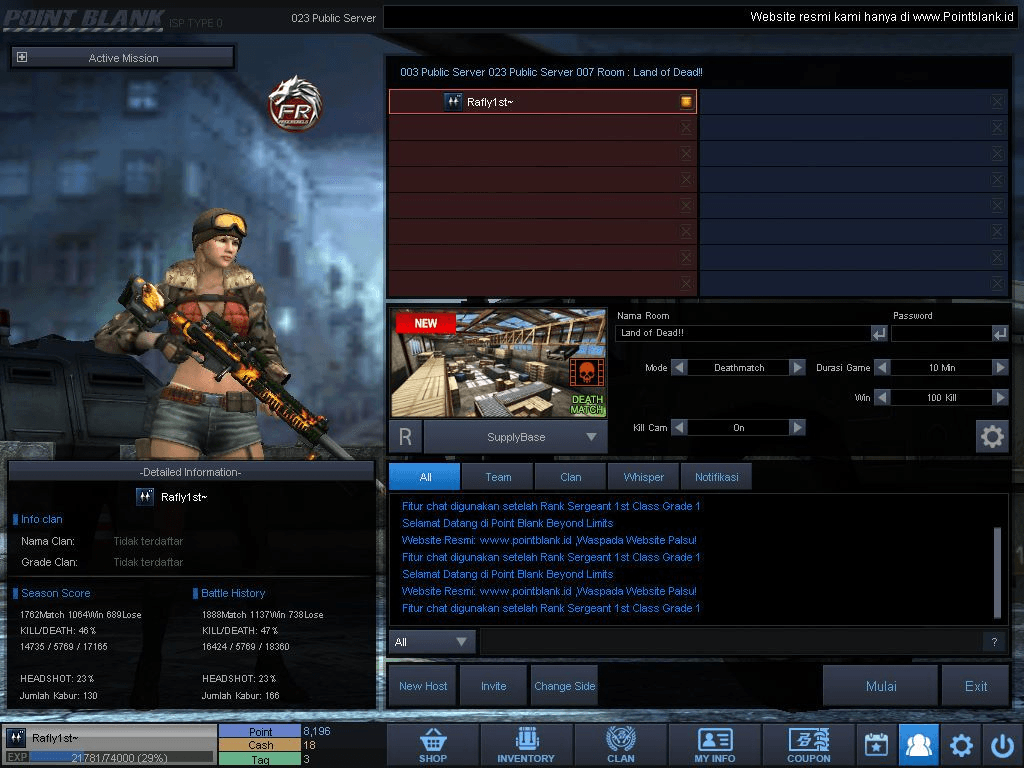Toggle Kill Cam with left arrow
Viewport: 1024px width, 768px height.
pos(679,428)
